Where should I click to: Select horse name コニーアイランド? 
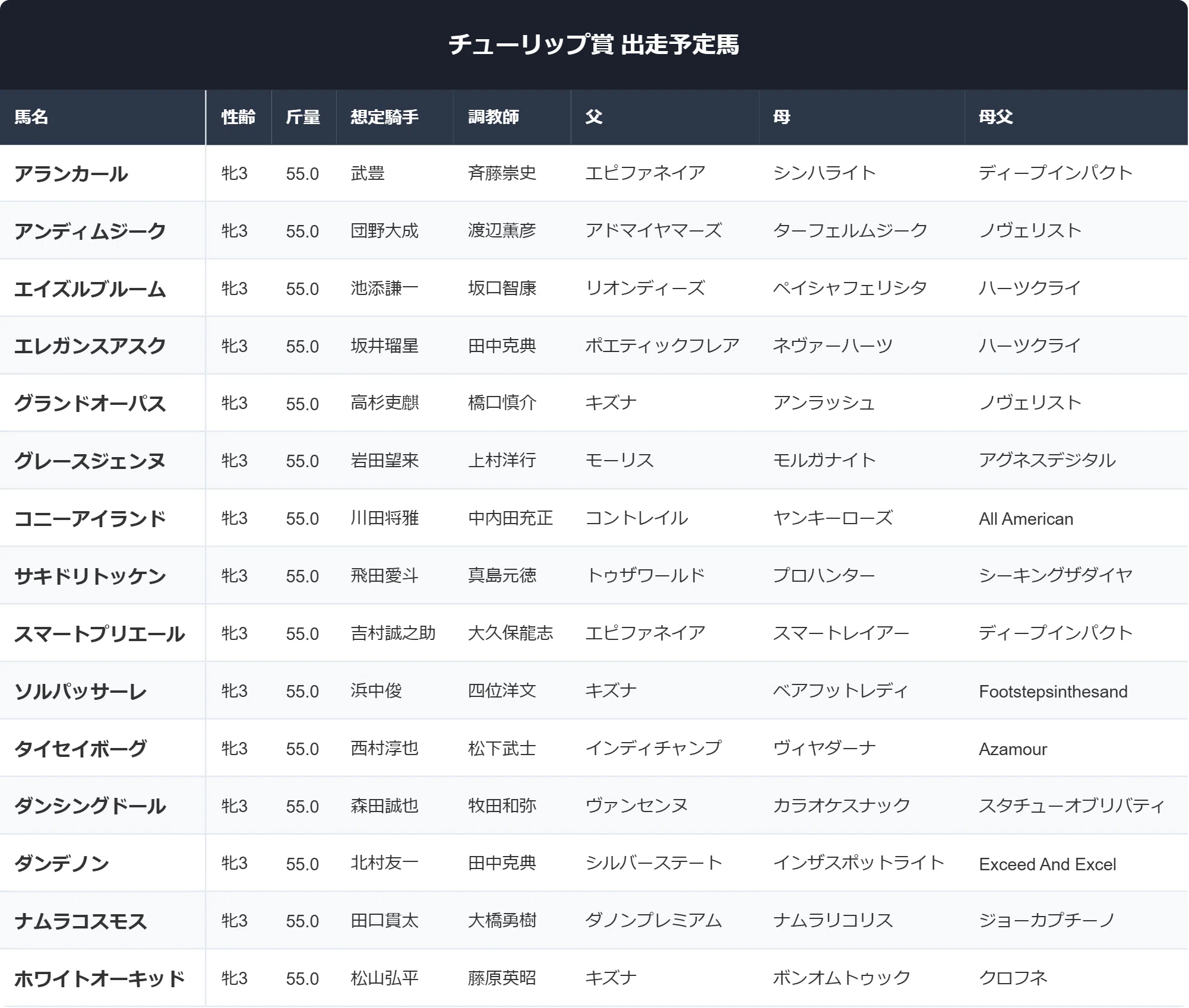pyautogui.click(x=90, y=519)
